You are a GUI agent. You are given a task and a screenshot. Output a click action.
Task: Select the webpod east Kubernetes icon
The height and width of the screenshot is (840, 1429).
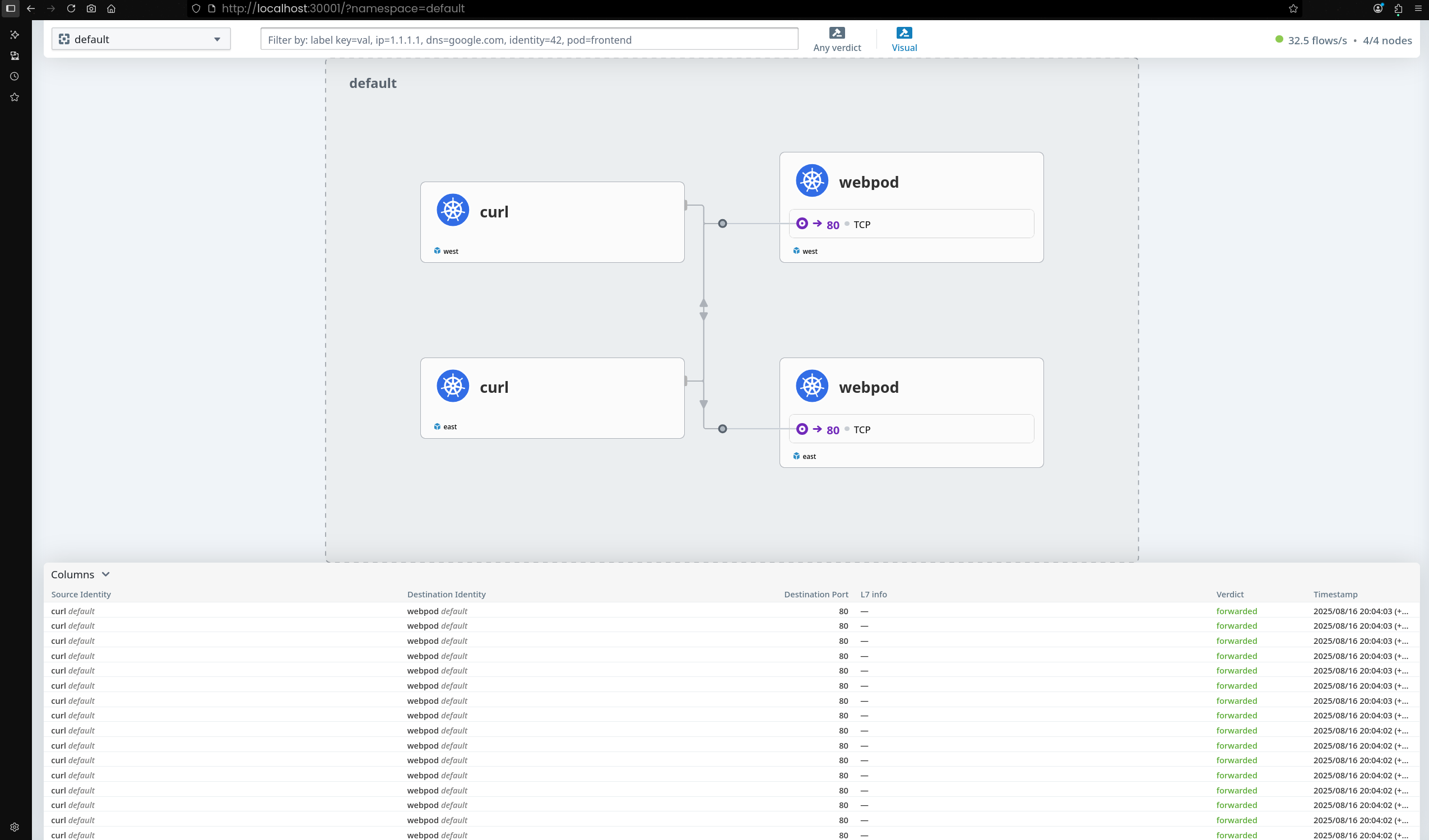811,386
